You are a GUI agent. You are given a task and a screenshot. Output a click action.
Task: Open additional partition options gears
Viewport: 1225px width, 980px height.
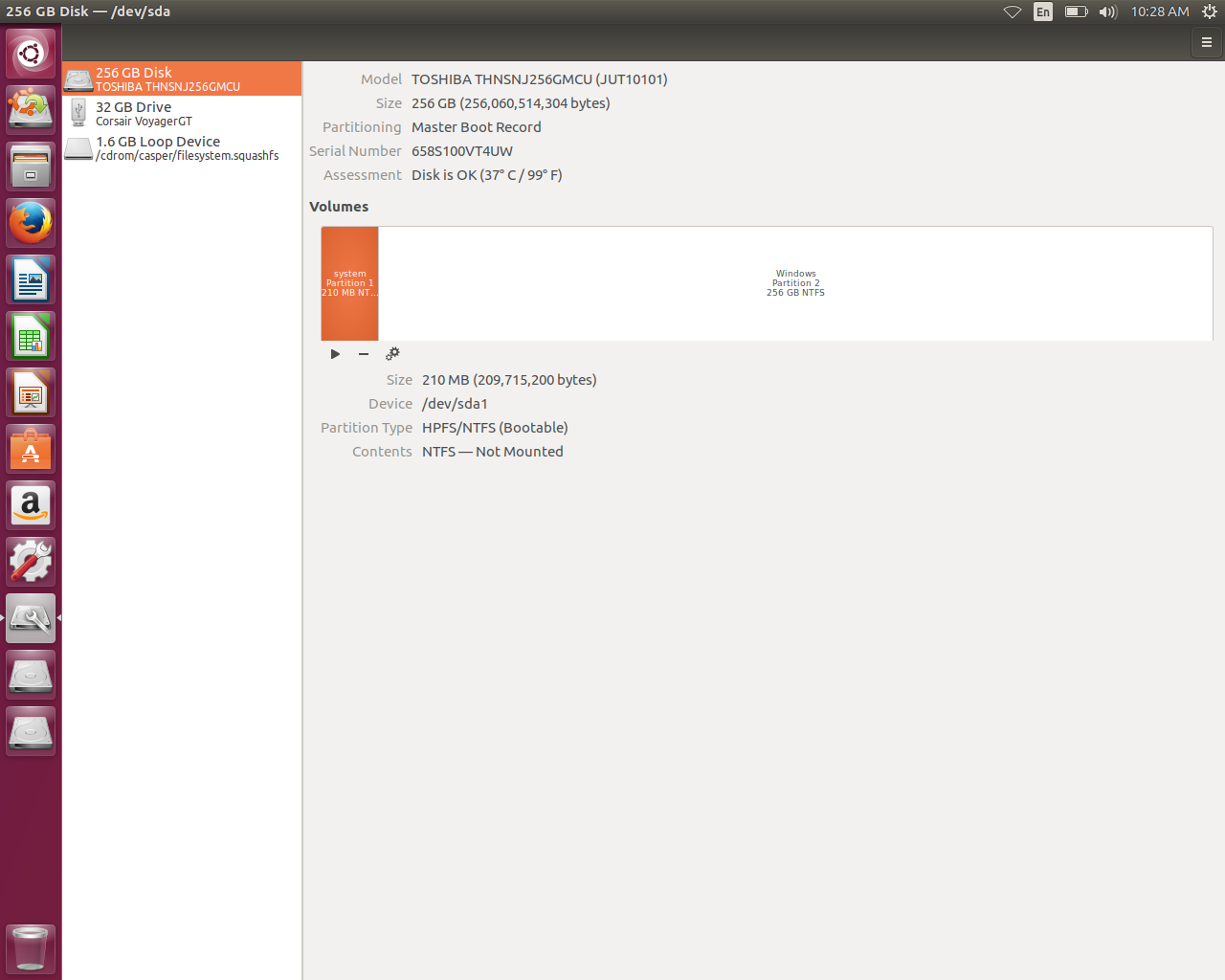click(x=392, y=354)
